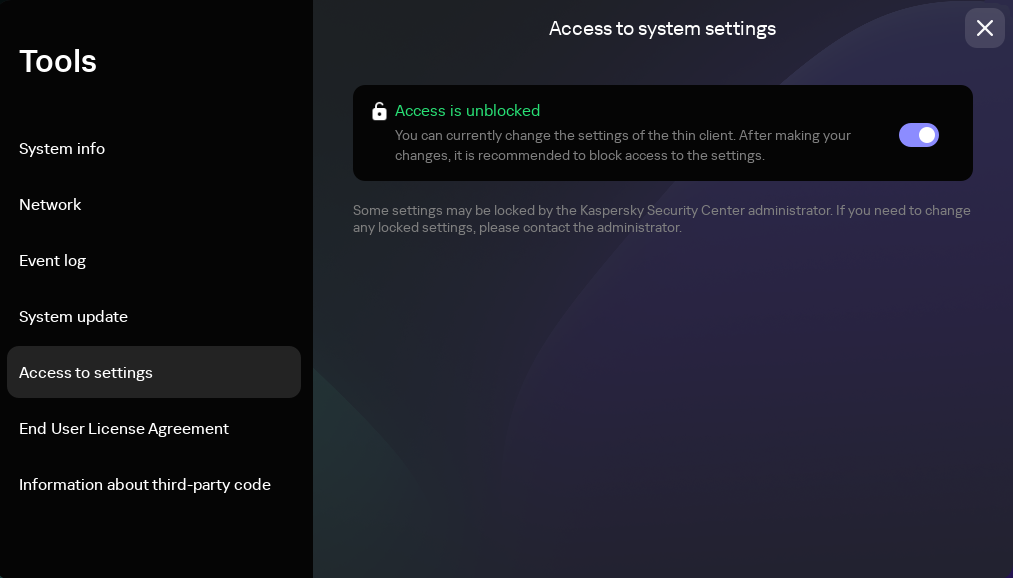Screen dimensions: 1013x578
Task: Click the dialog title text
Action: click(x=662, y=28)
